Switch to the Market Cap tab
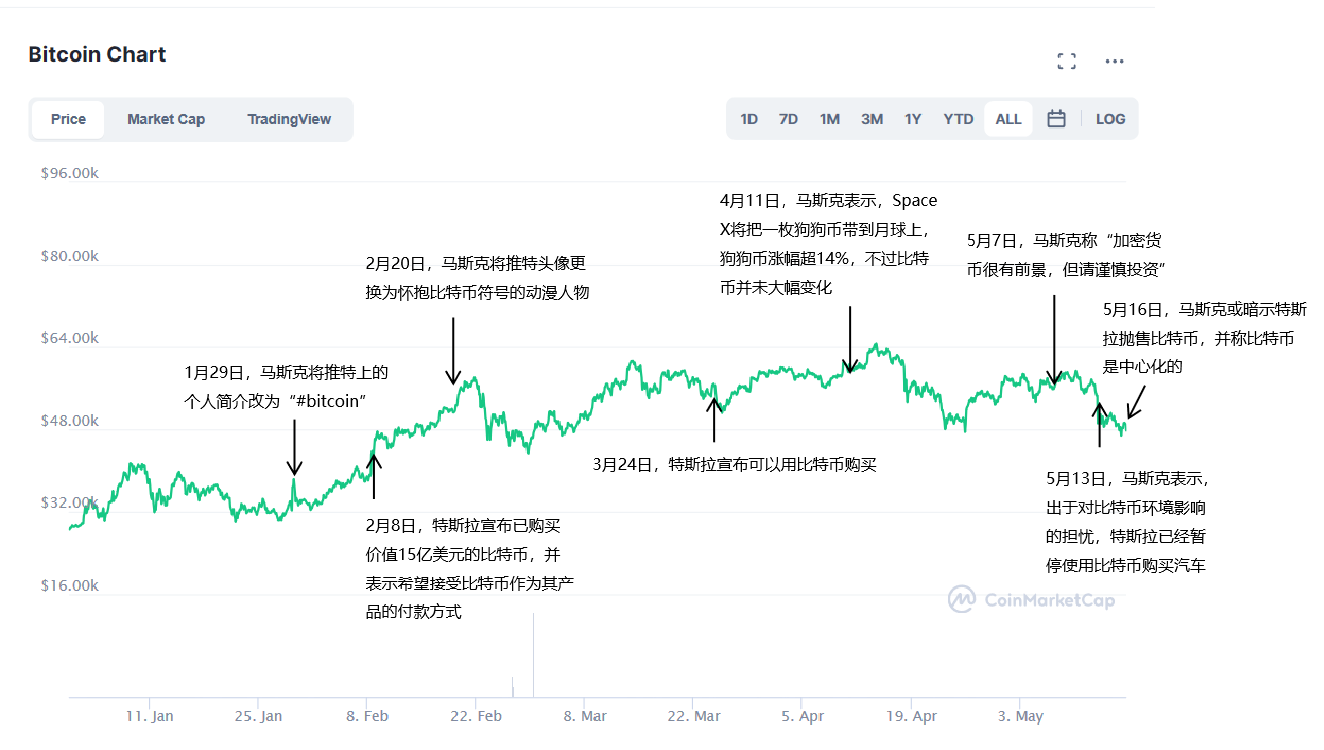This screenshot has height=750, width=1324. tap(166, 119)
